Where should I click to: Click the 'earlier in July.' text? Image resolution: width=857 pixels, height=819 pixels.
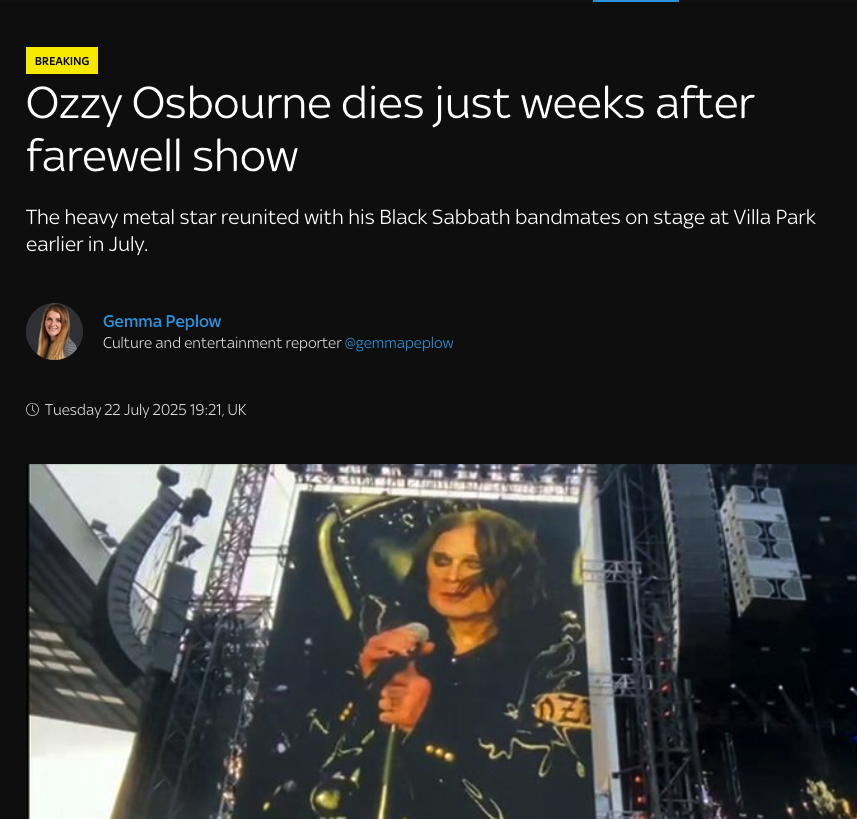pos(87,244)
